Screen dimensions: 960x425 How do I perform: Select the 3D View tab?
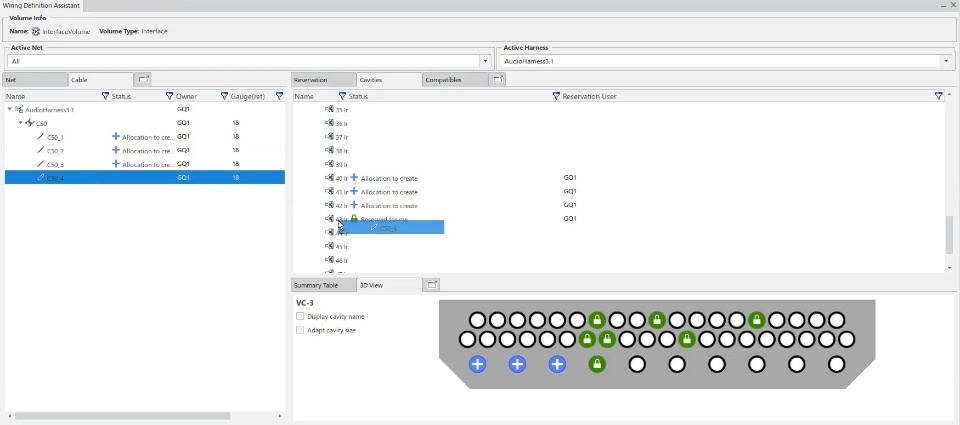tap(389, 285)
